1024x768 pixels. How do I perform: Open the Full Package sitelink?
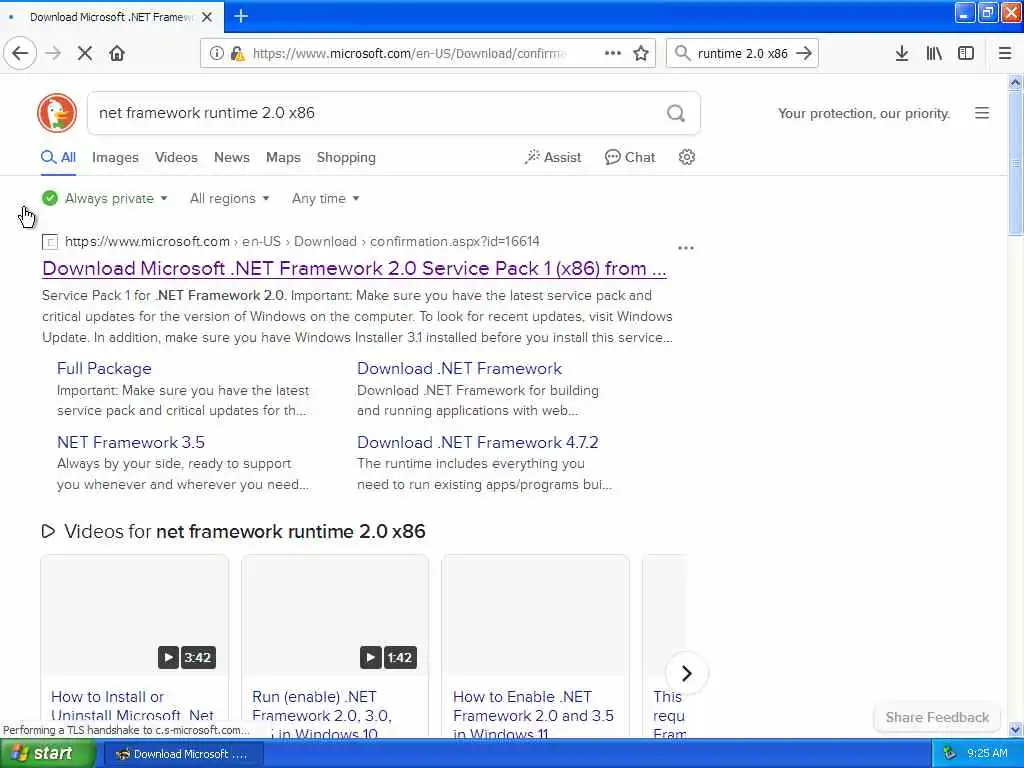pos(104,368)
